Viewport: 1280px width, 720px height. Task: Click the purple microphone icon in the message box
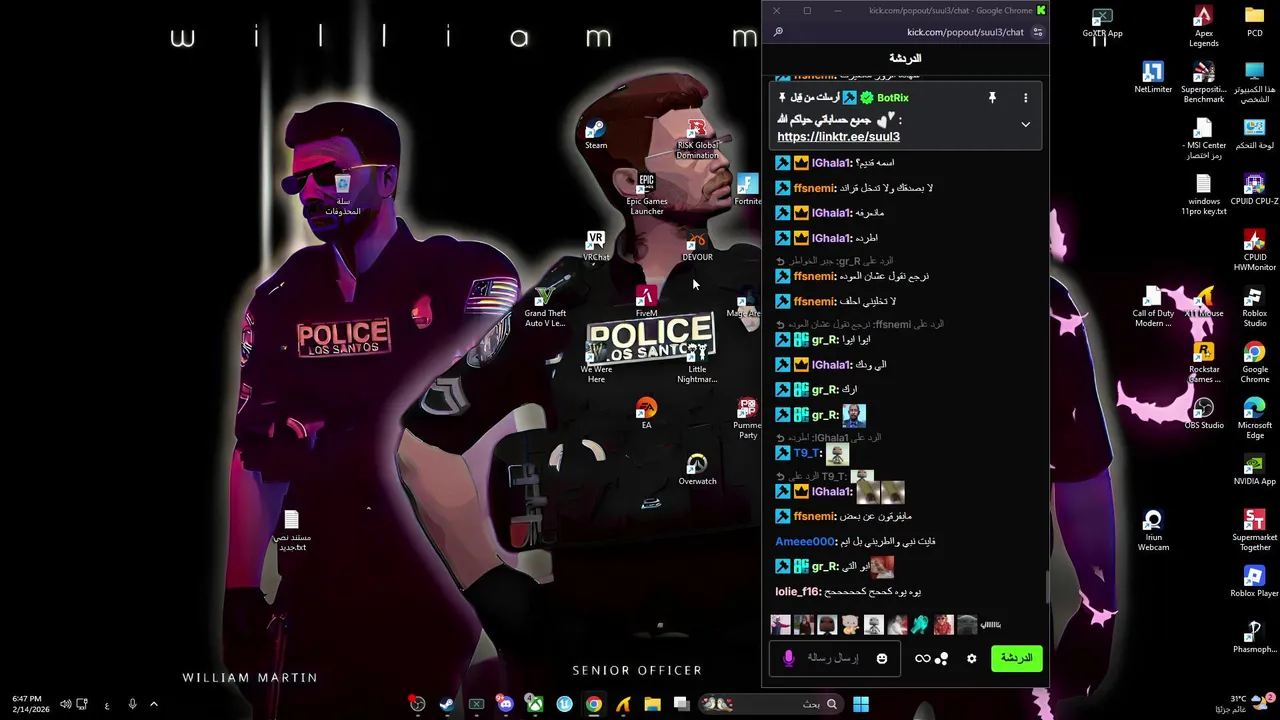tap(788, 658)
